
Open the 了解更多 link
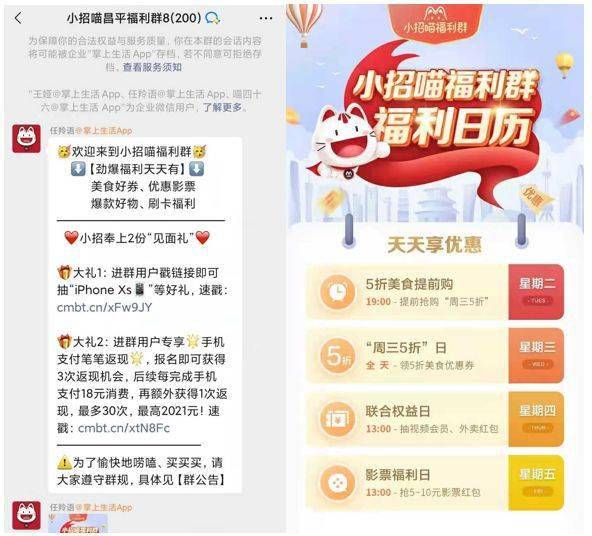[222, 107]
